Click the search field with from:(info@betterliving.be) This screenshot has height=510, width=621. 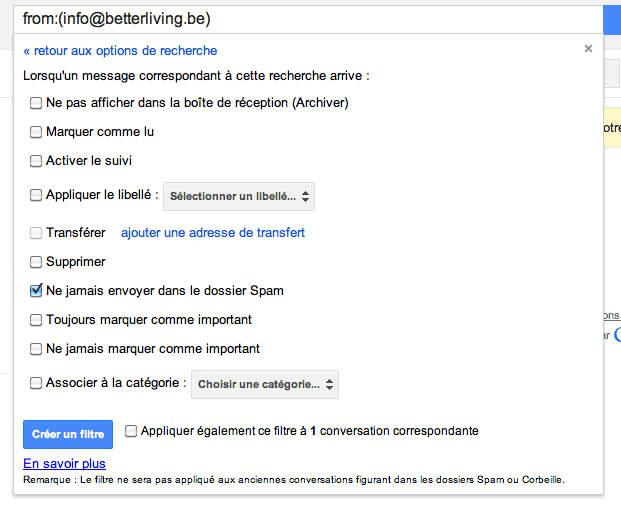(x=308, y=19)
